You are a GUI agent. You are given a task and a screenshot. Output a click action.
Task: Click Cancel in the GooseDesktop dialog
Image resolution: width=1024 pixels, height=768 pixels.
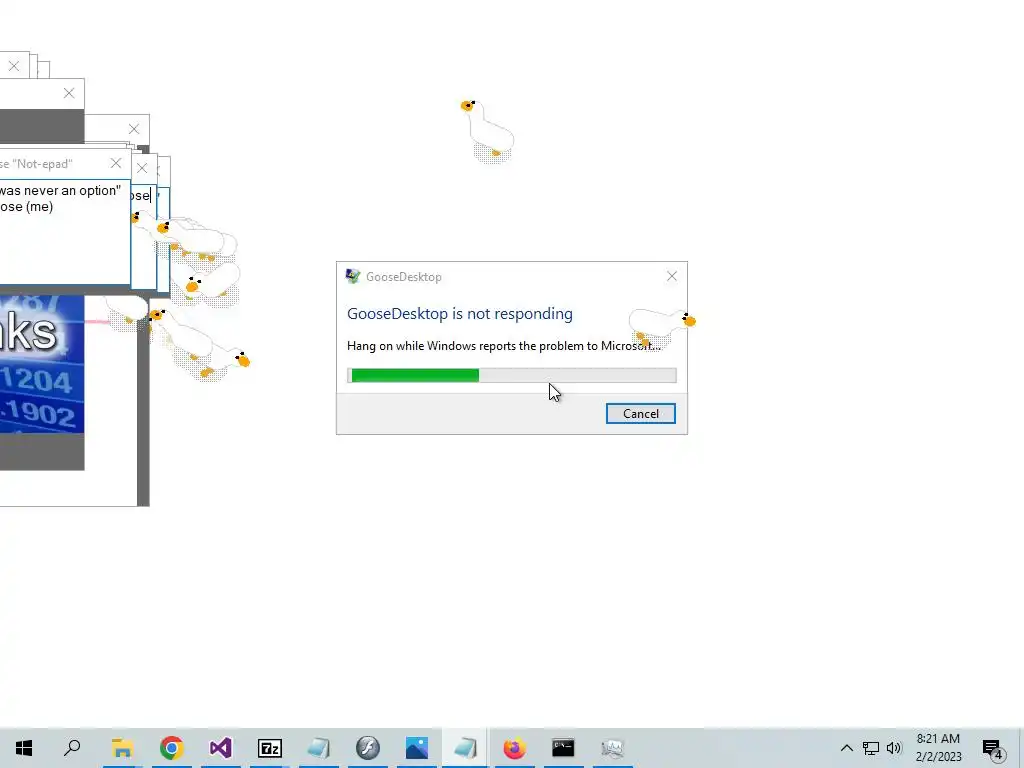coord(640,413)
